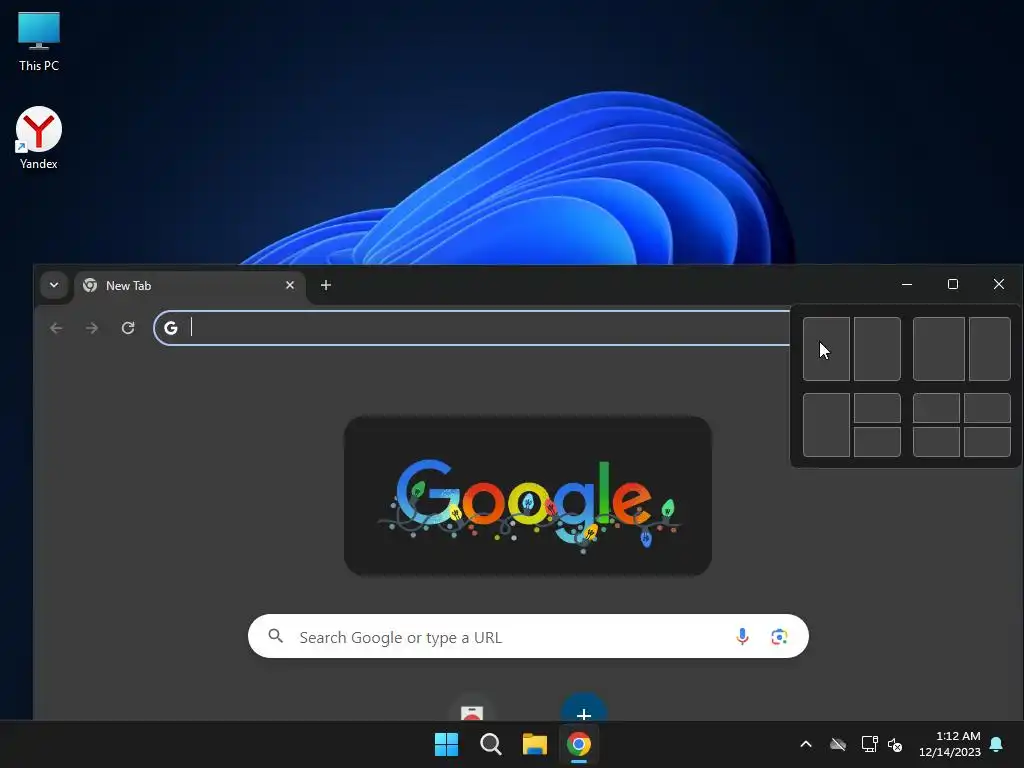Open OneDrive cloud tray icon
Image resolution: width=1024 pixels, height=768 pixels.
pos(838,744)
